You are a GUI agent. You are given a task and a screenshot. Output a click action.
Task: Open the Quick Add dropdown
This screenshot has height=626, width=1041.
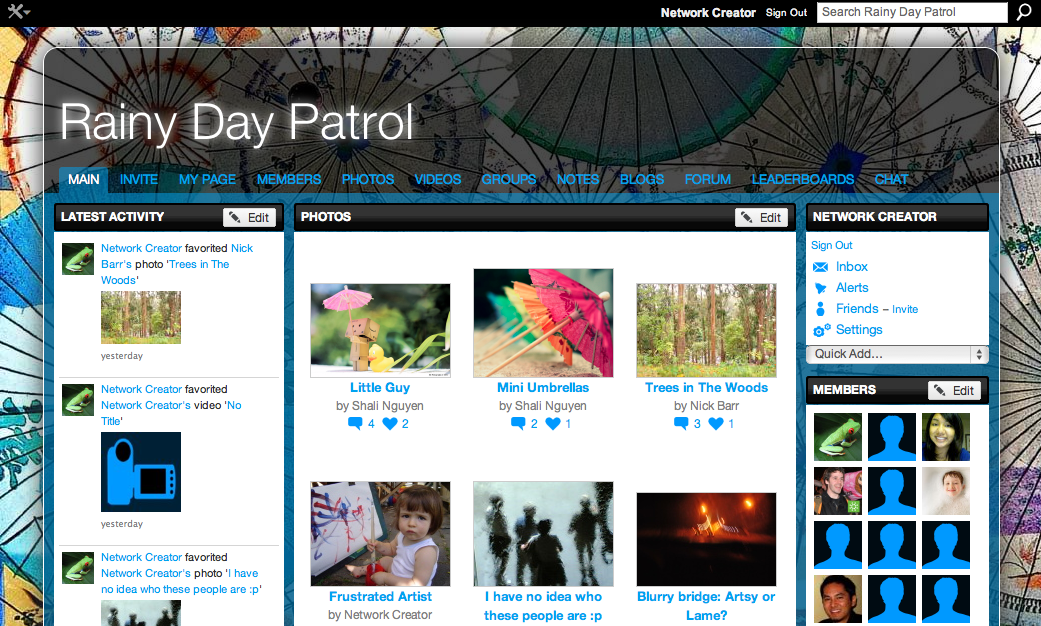point(897,354)
